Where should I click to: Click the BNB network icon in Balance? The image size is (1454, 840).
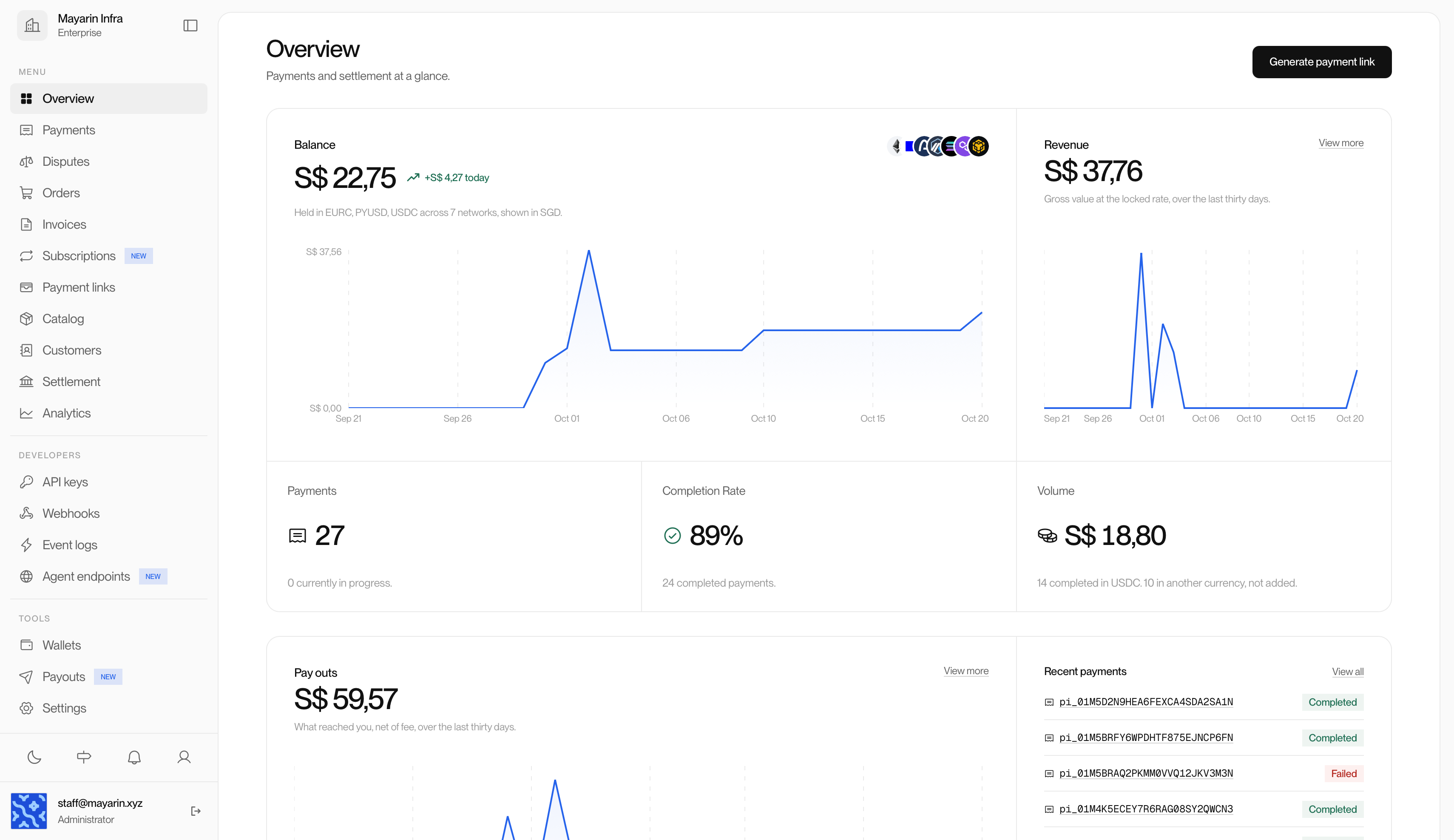(979, 147)
